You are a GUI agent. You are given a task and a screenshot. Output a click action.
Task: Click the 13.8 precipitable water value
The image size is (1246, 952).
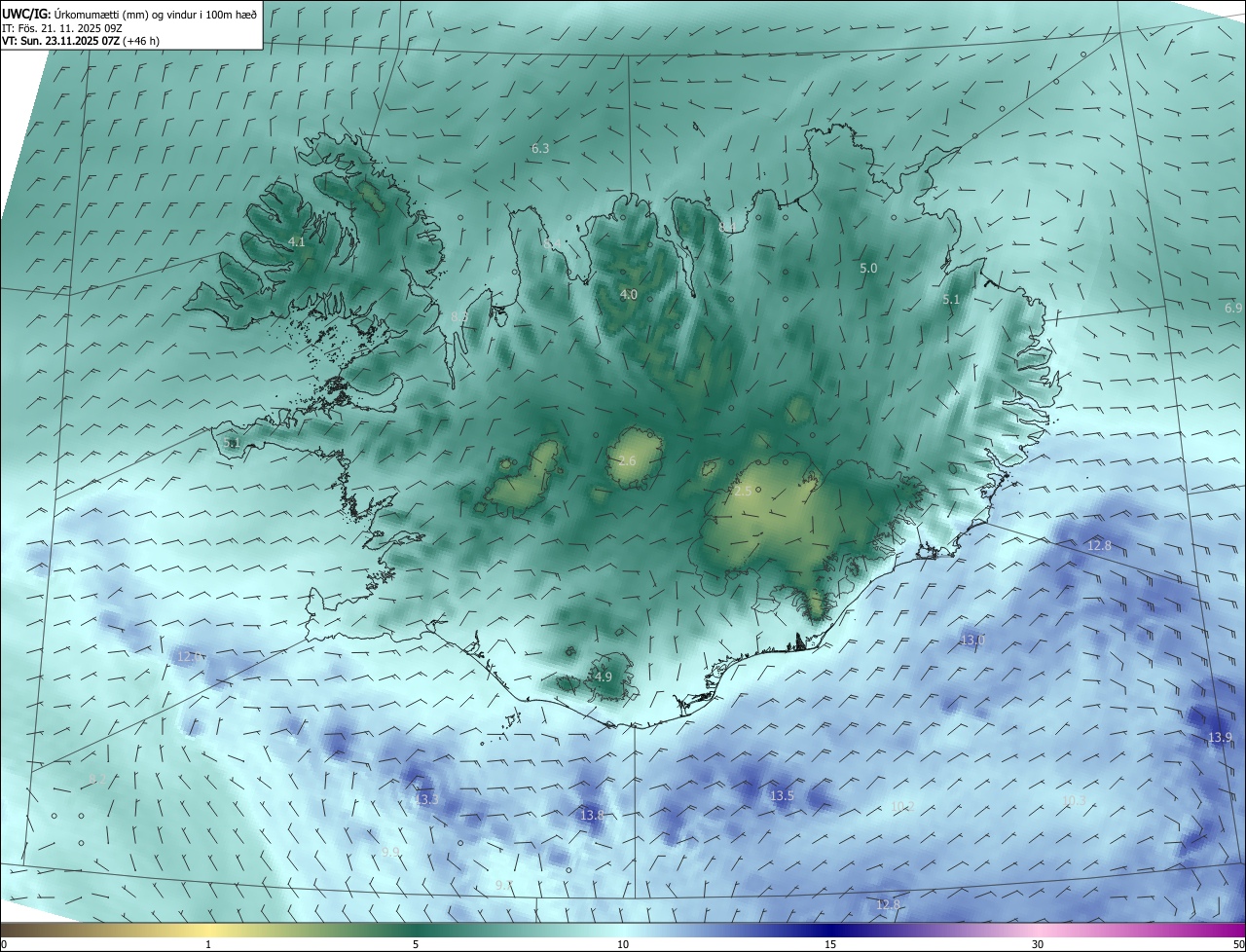pyautogui.click(x=592, y=815)
